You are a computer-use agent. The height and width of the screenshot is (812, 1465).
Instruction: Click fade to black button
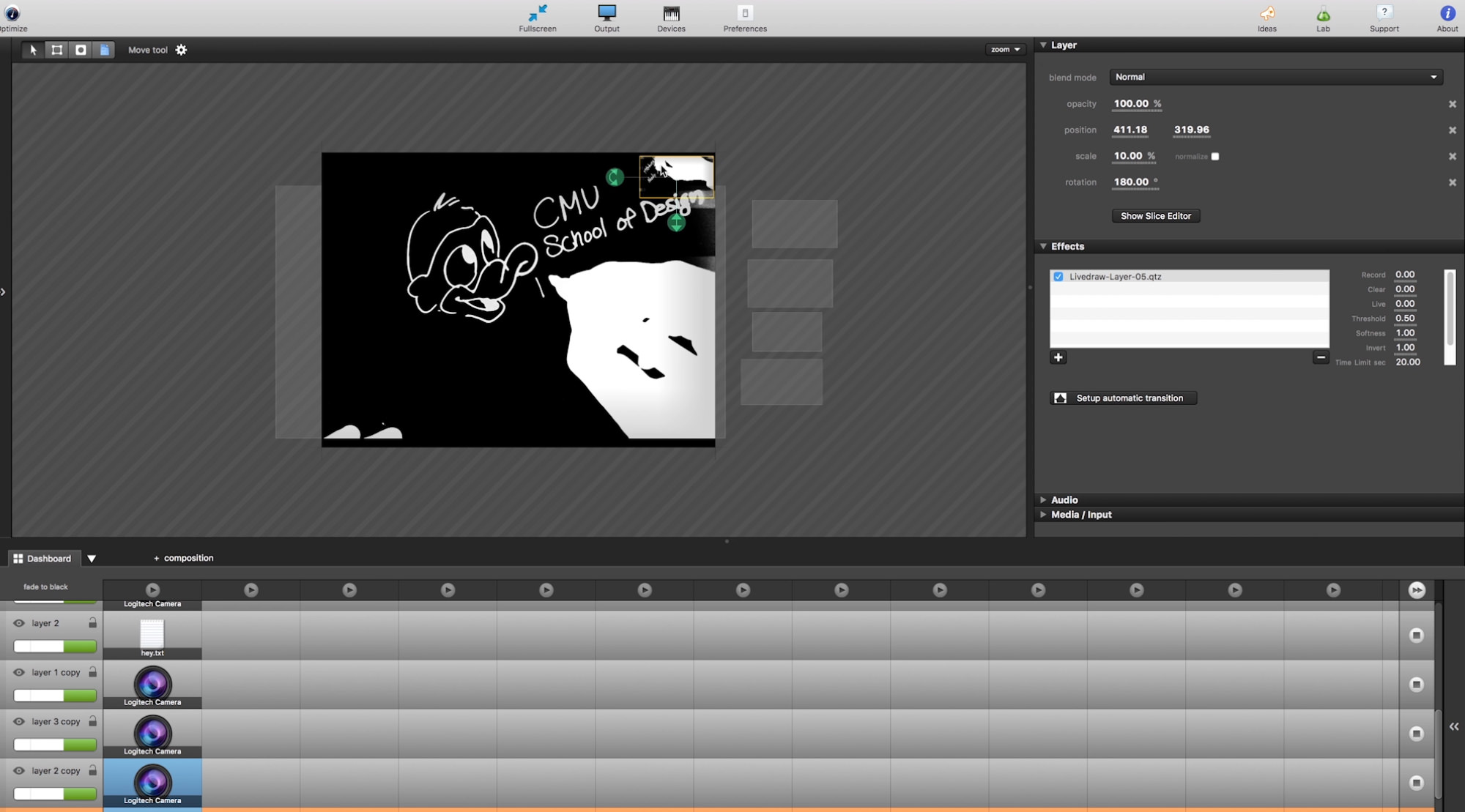[45, 587]
